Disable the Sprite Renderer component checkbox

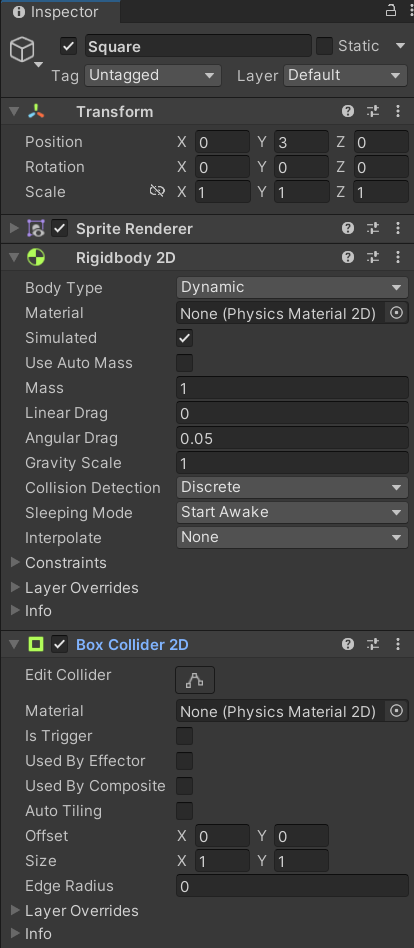[59, 229]
